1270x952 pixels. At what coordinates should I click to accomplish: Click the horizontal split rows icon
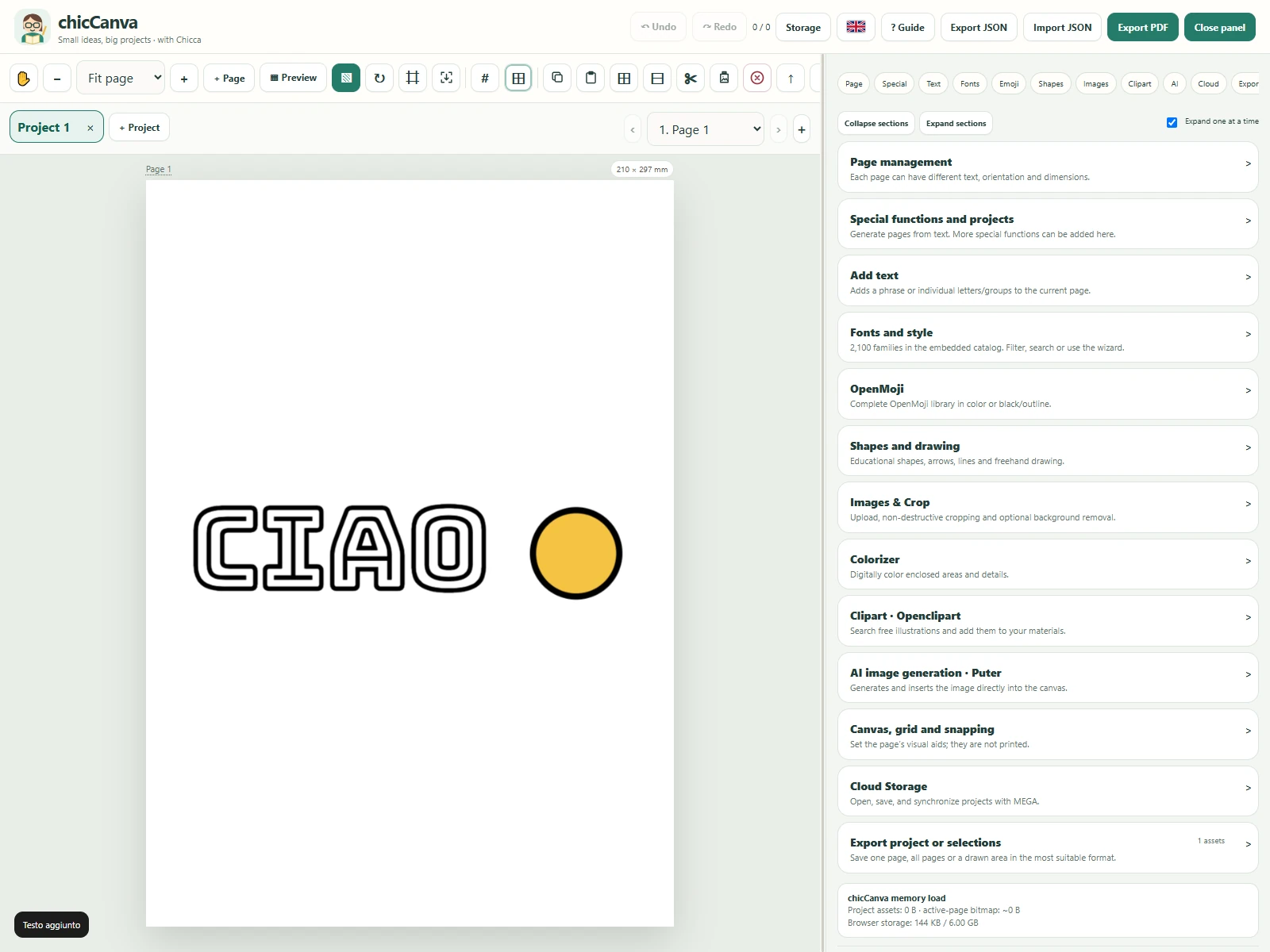coord(657,78)
